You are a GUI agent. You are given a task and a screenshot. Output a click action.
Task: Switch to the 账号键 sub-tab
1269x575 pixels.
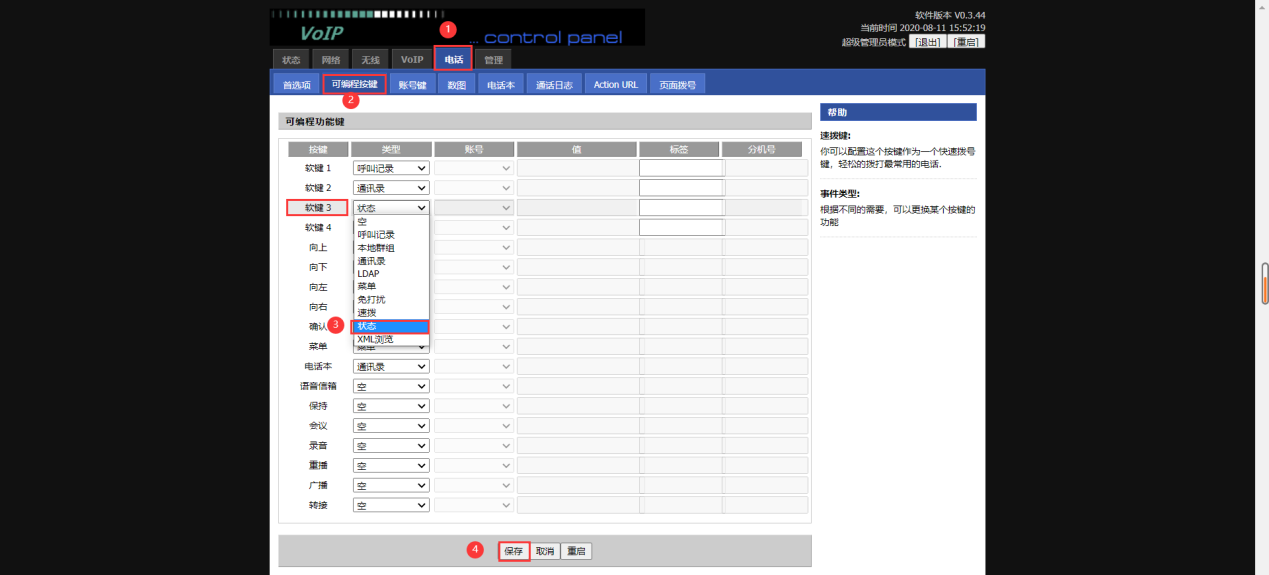412,85
